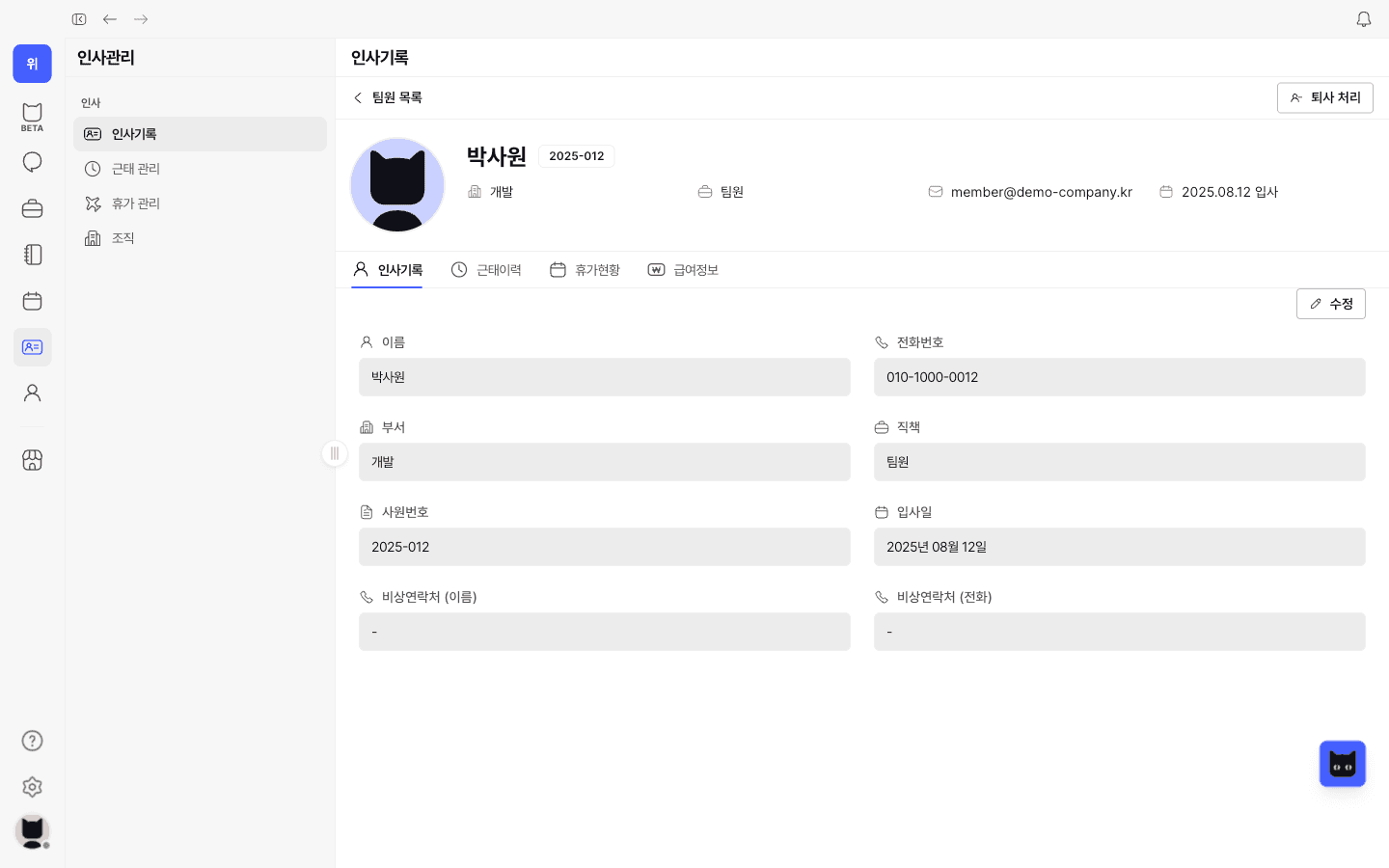Click the 이름 field showing 박사원

605,377
